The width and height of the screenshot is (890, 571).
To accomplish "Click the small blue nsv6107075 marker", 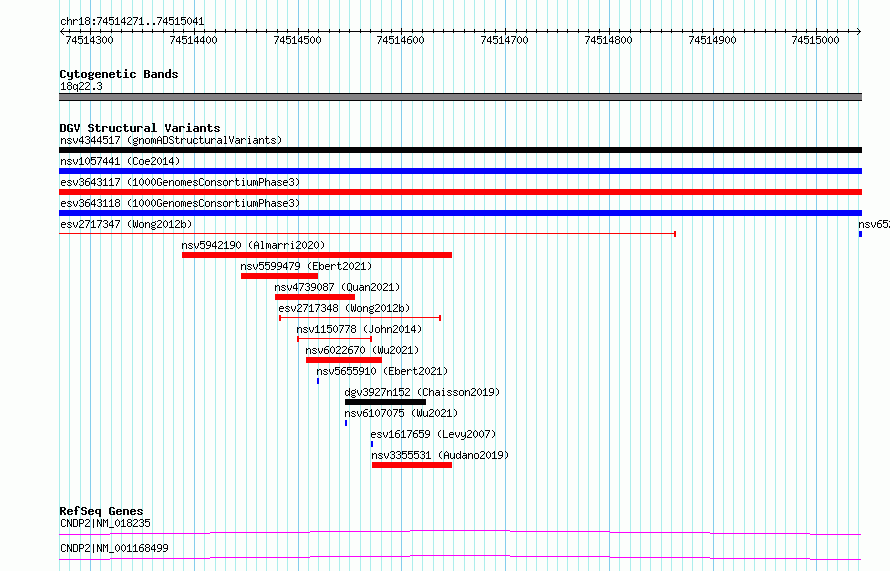I will pyautogui.click(x=346, y=423).
